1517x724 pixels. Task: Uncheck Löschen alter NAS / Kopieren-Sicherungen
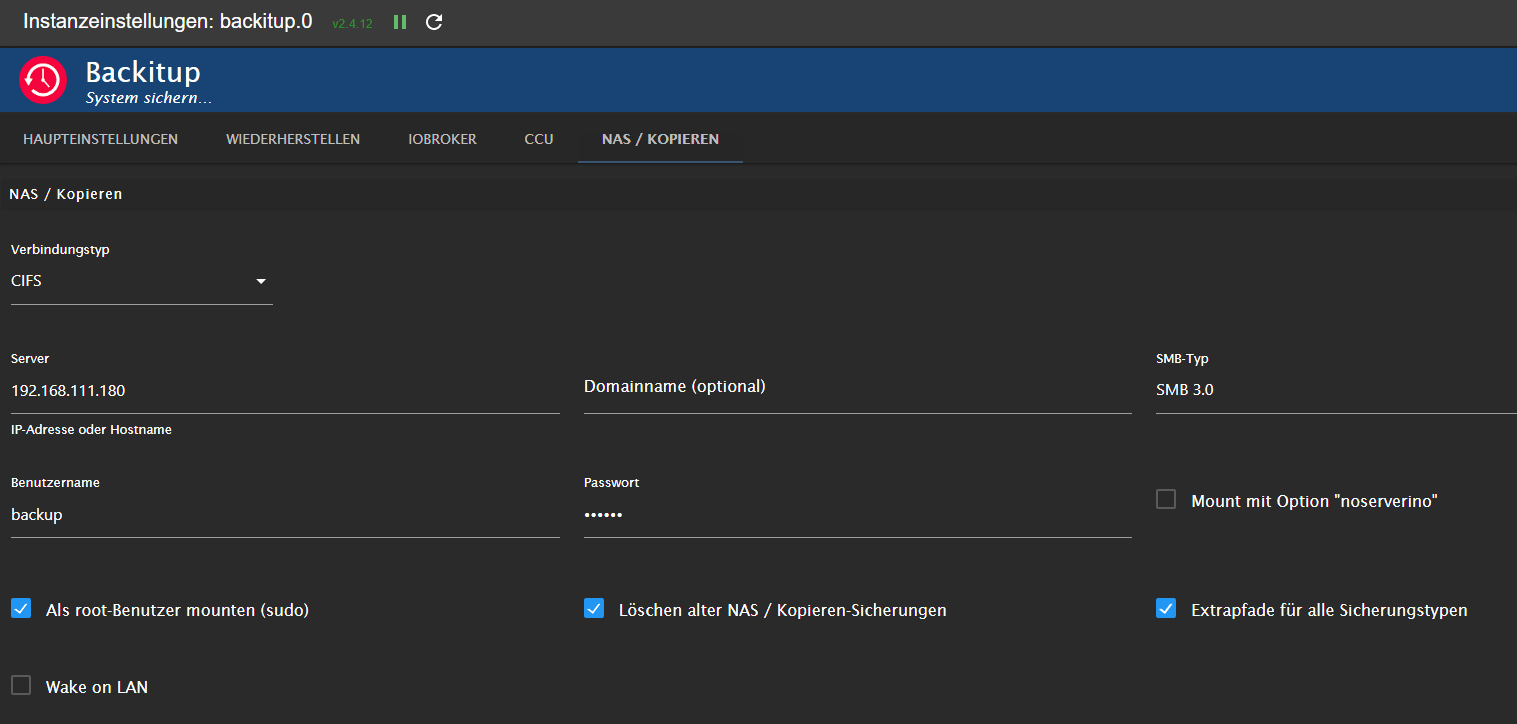point(594,607)
